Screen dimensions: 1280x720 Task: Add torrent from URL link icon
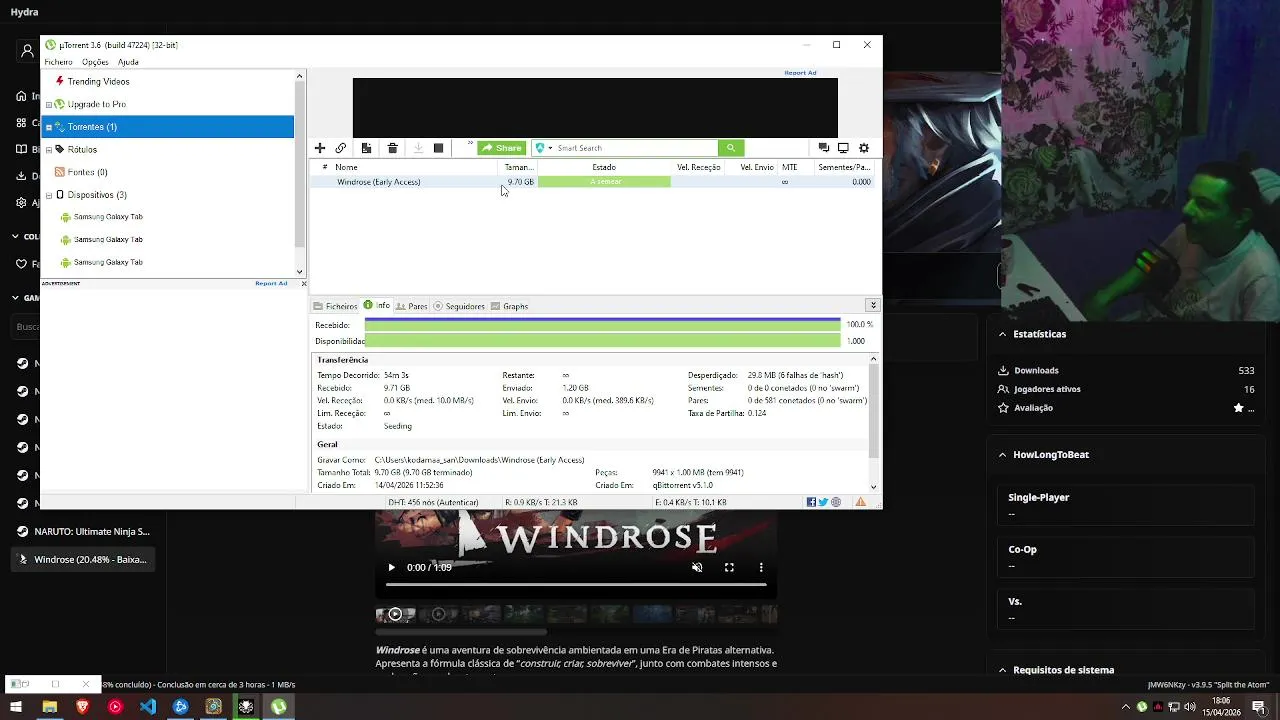click(x=341, y=148)
